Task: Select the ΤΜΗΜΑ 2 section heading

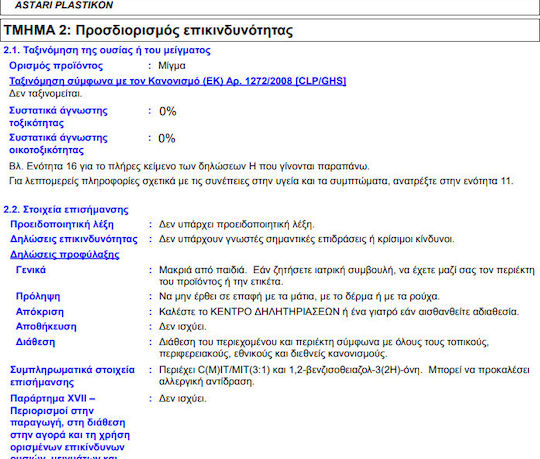Action: (148, 30)
